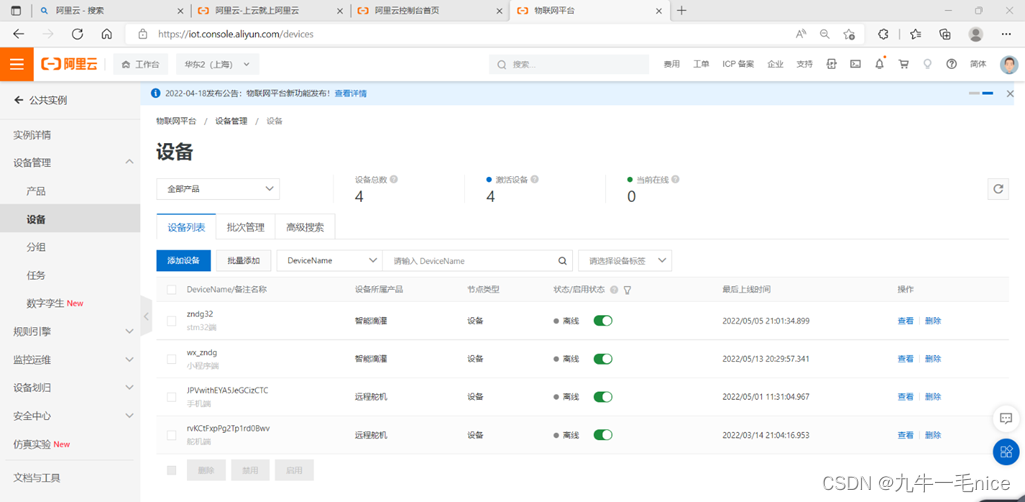The image size is (1025, 502).
Task: Go back with 公共实例 arrow
Action: pos(18,100)
